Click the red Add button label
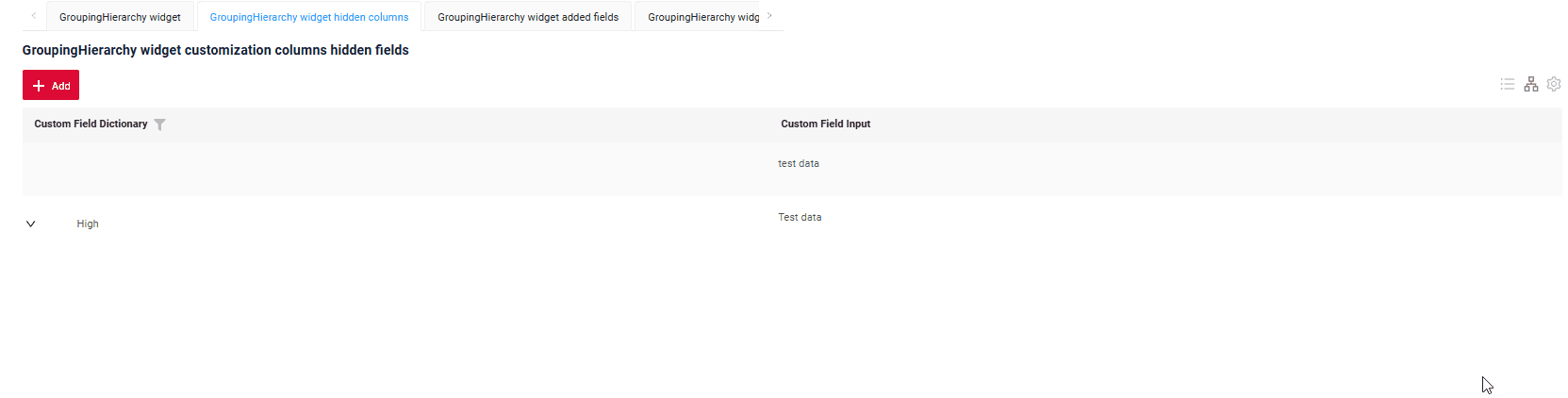This screenshot has width=1568, height=398. coord(61,86)
